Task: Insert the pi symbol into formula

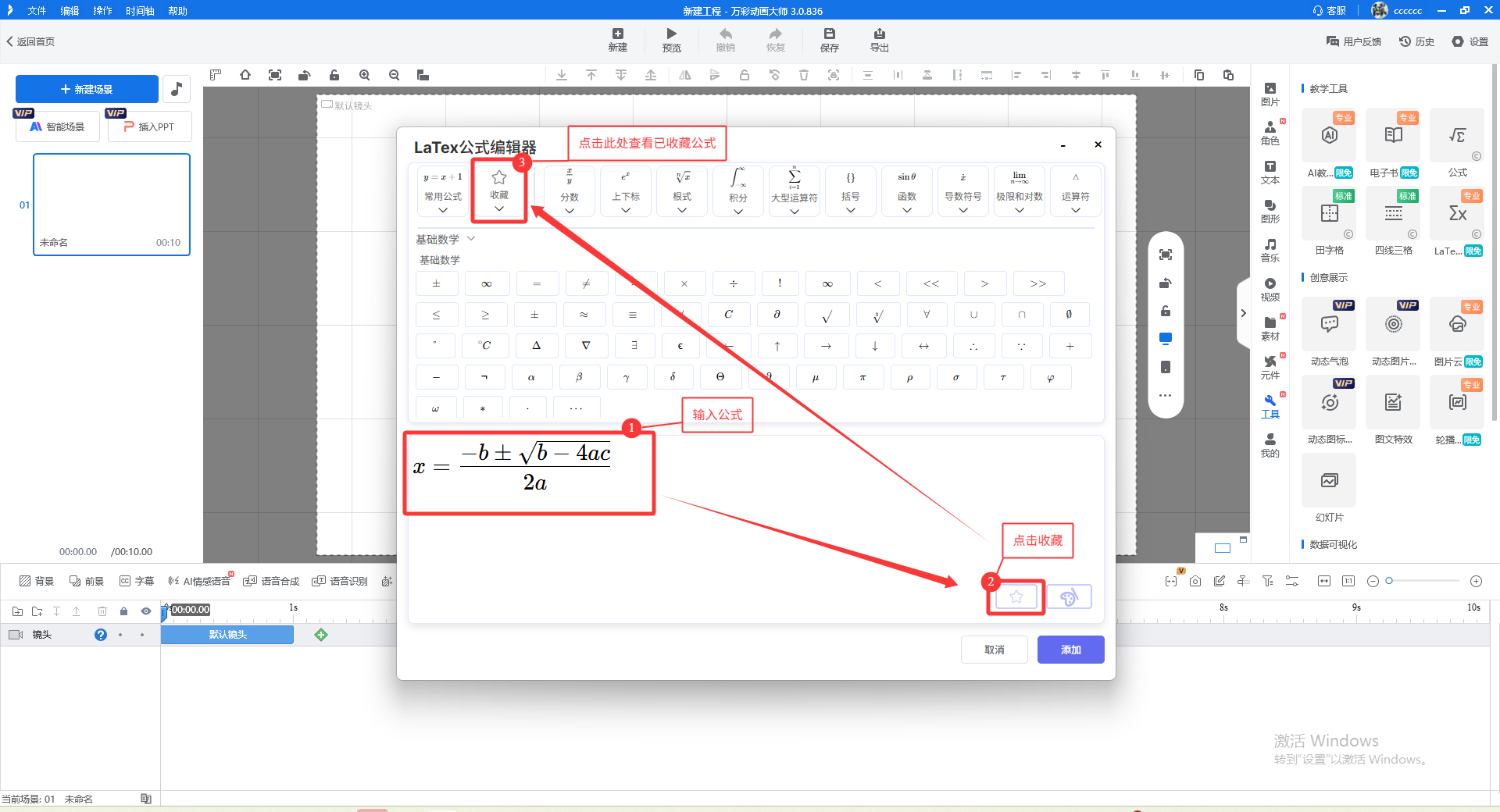Action: click(862, 377)
